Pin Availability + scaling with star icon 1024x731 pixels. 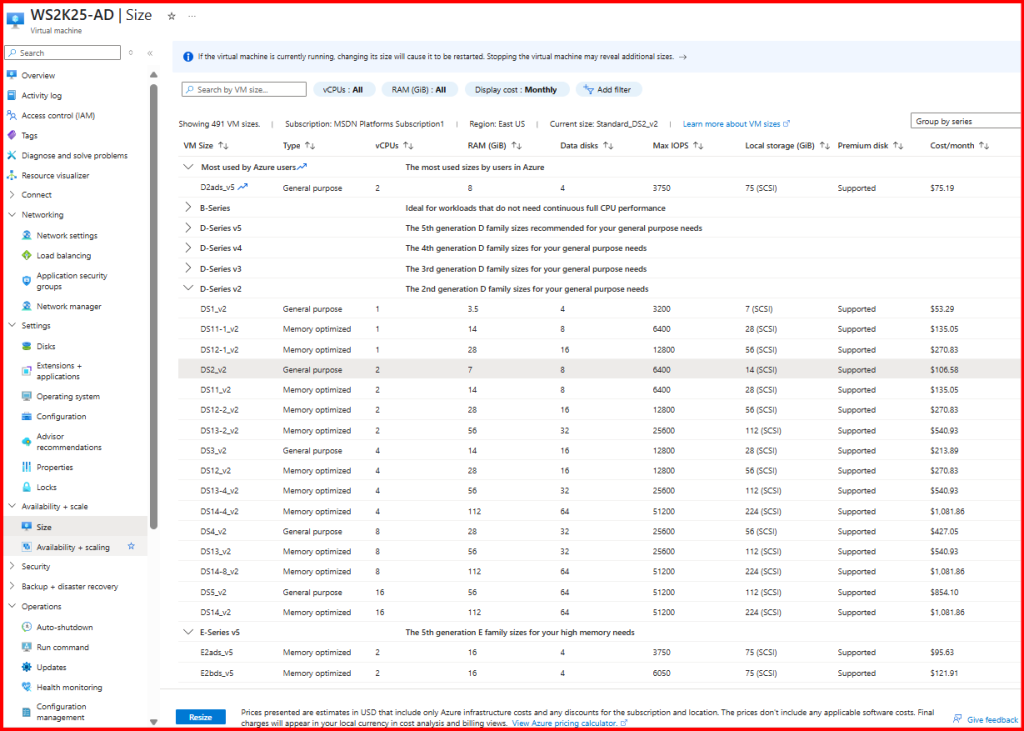[131, 547]
